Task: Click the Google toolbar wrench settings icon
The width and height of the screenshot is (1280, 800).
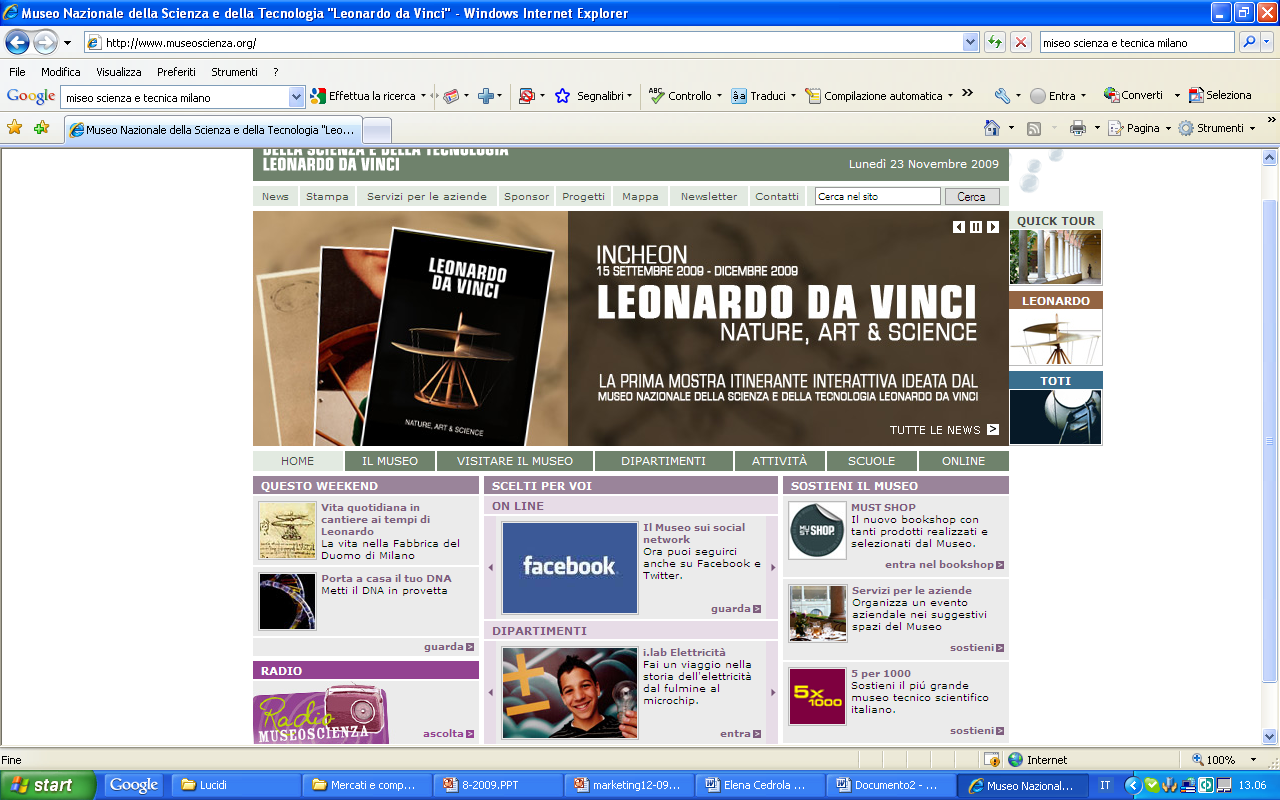Action: (x=1002, y=96)
